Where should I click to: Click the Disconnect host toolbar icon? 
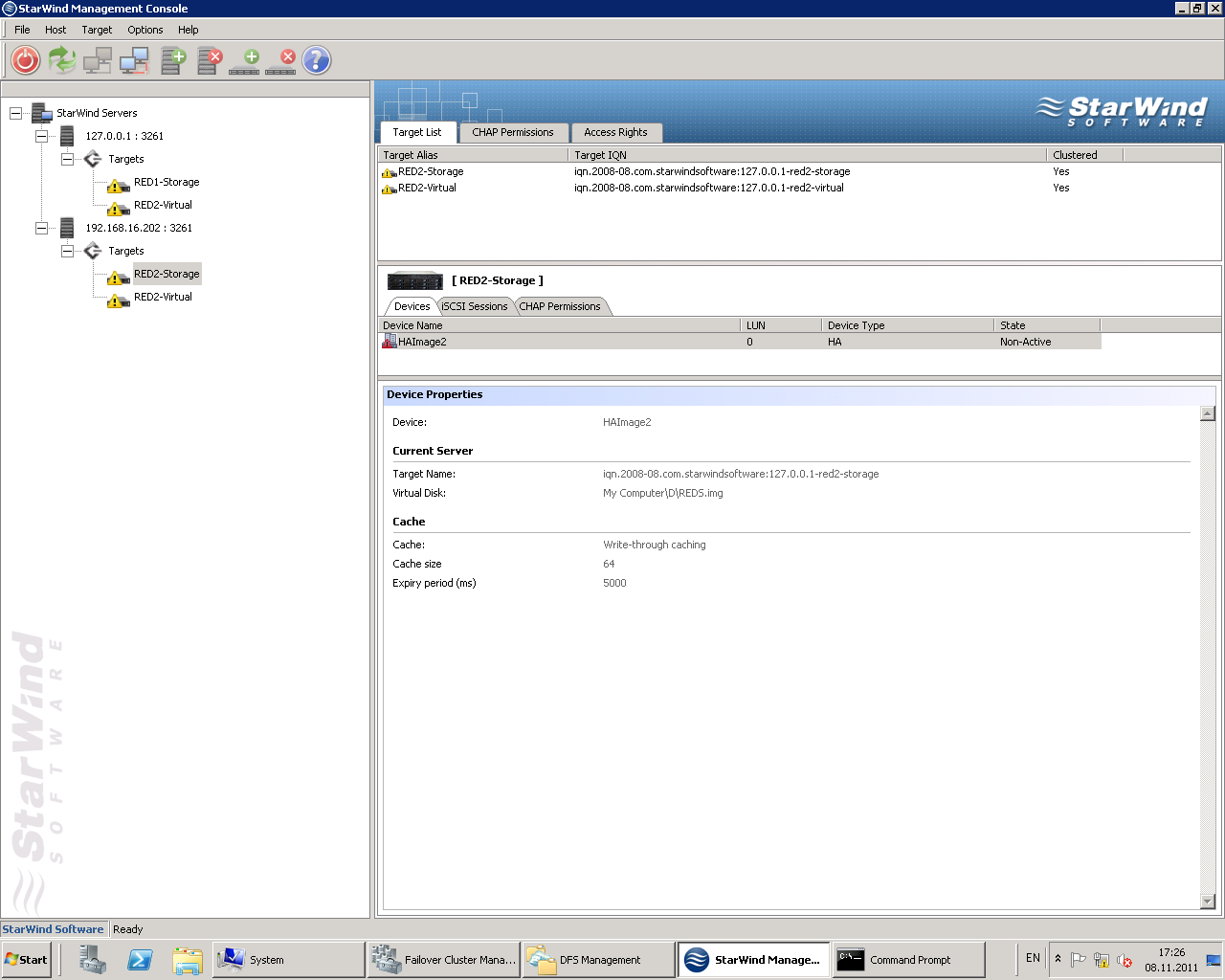click(x=134, y=60)
